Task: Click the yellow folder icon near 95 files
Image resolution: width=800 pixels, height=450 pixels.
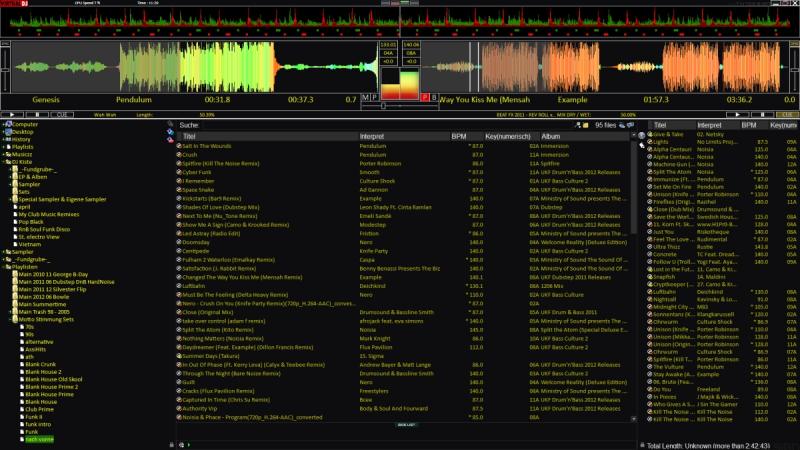Action: pos(586,125)
